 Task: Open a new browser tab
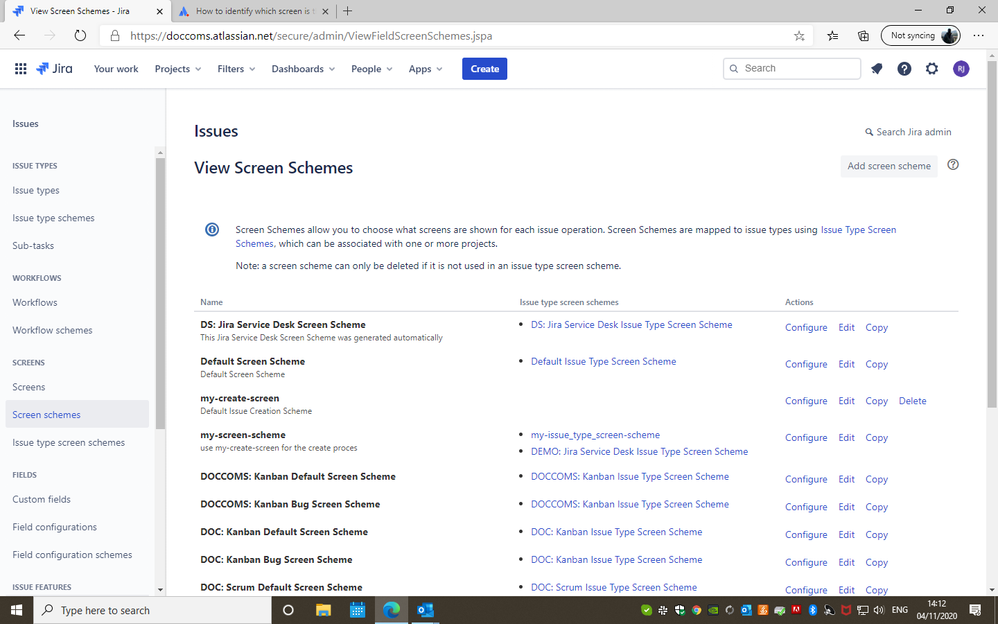point(348,11)
